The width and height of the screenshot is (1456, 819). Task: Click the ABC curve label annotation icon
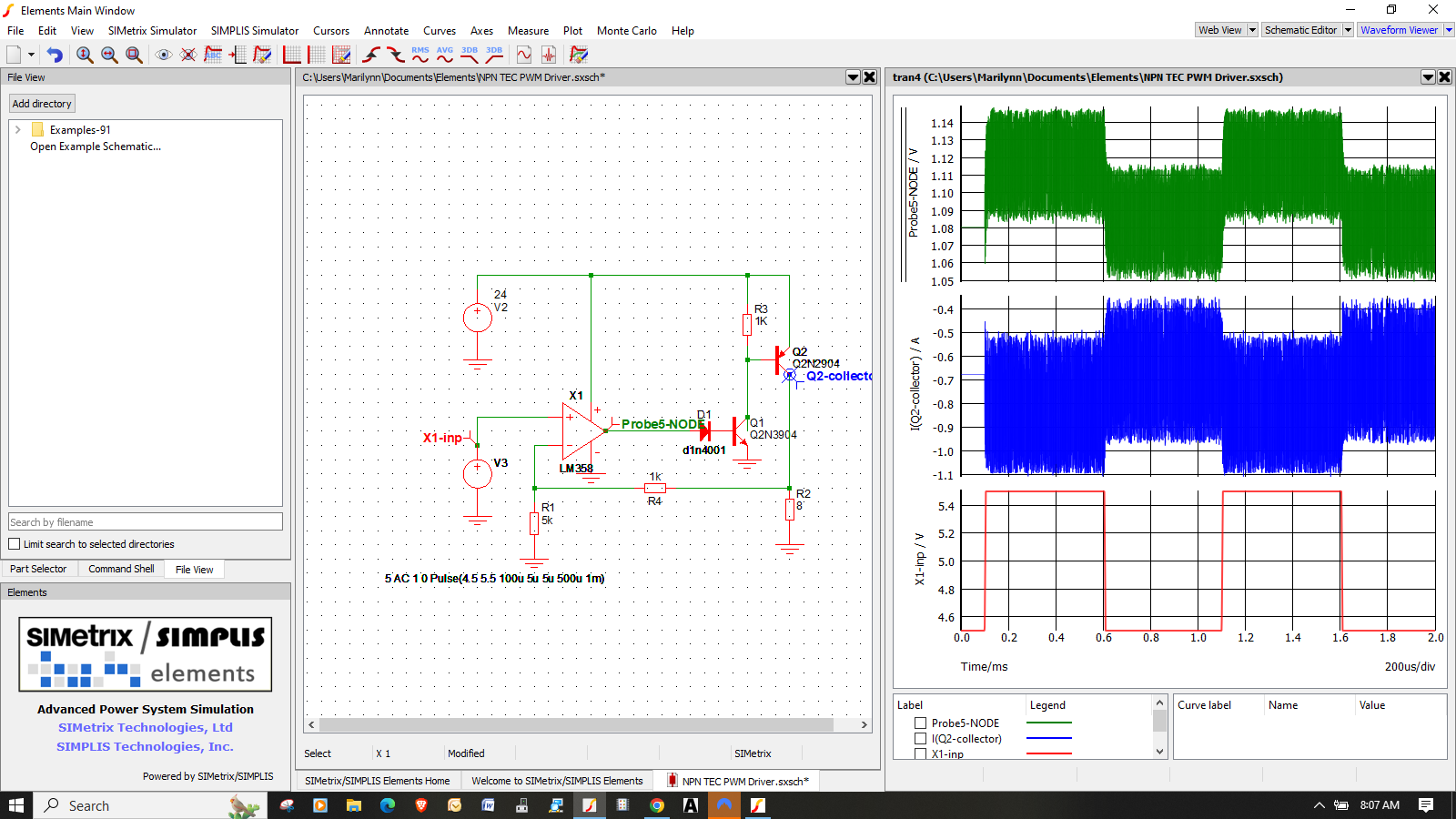(x=213, y=55)
